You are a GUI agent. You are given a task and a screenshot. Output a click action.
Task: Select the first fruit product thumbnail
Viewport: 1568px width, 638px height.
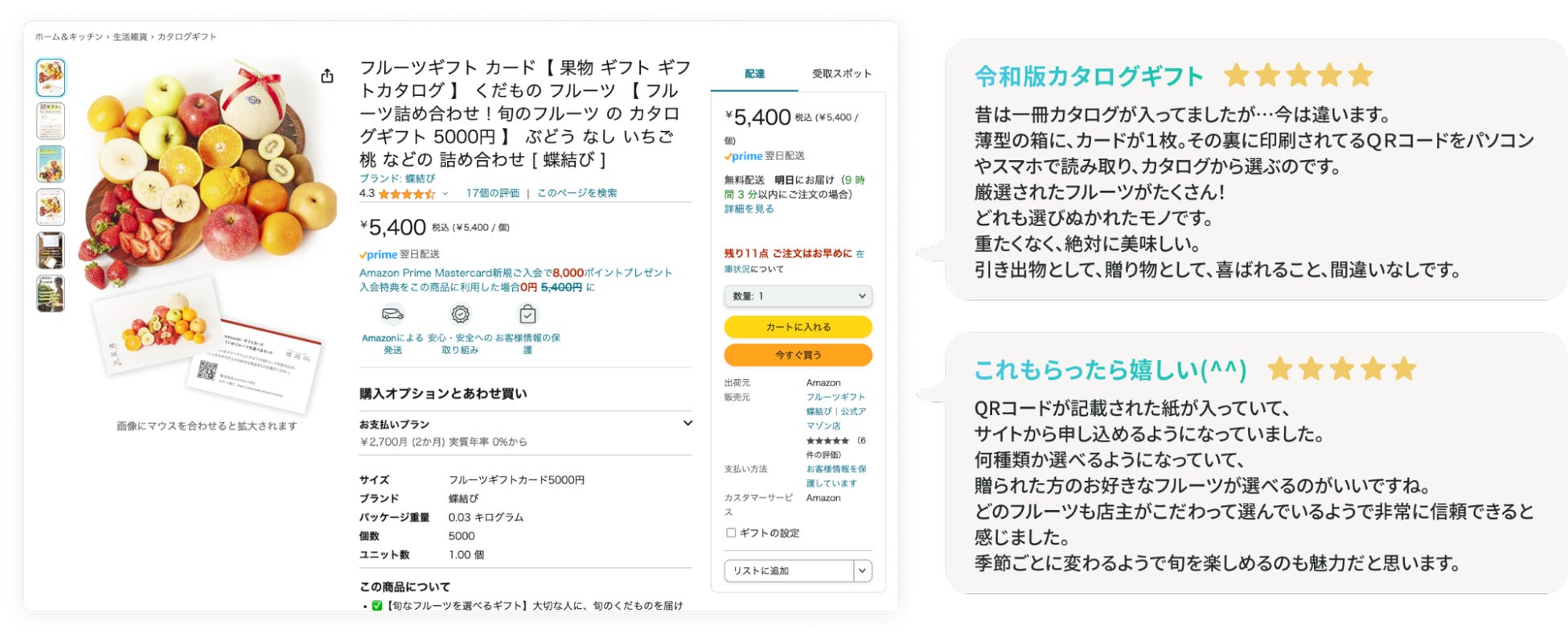pos(51,77)
